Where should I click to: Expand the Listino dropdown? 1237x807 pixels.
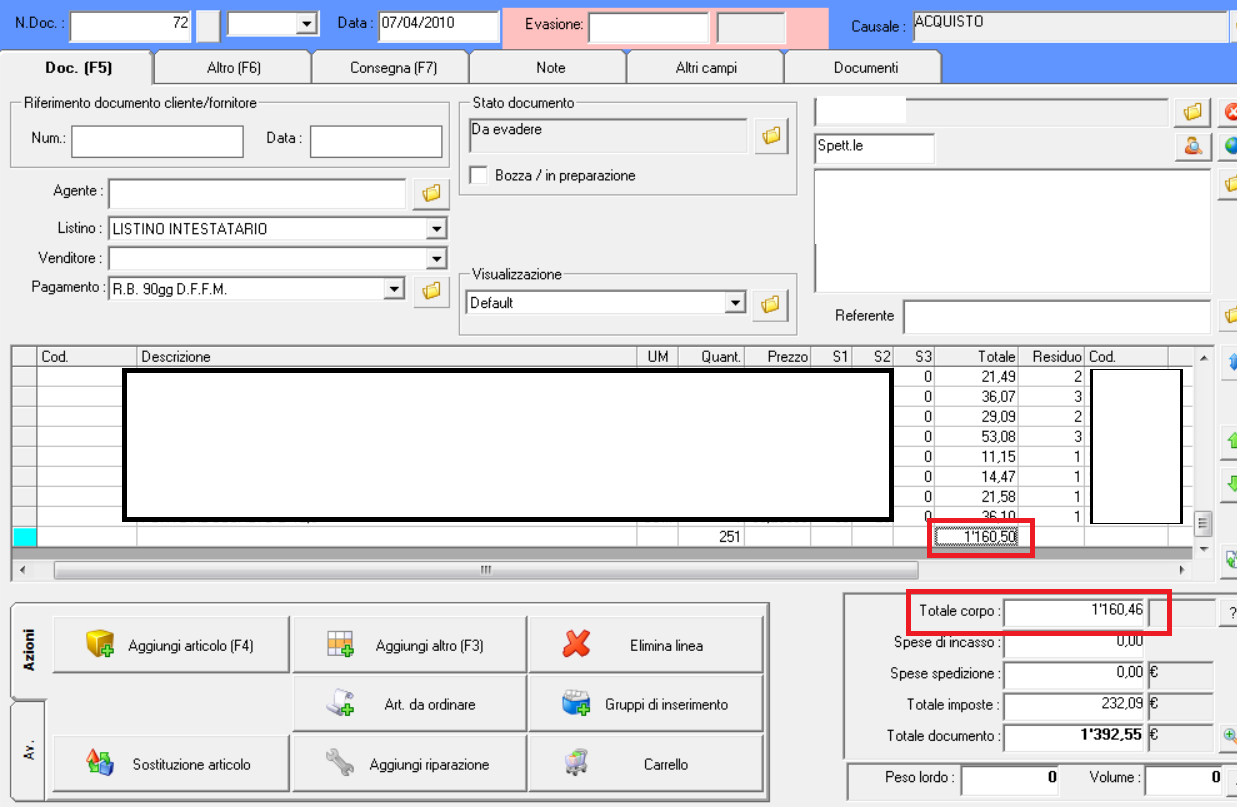tap(436, 229)
